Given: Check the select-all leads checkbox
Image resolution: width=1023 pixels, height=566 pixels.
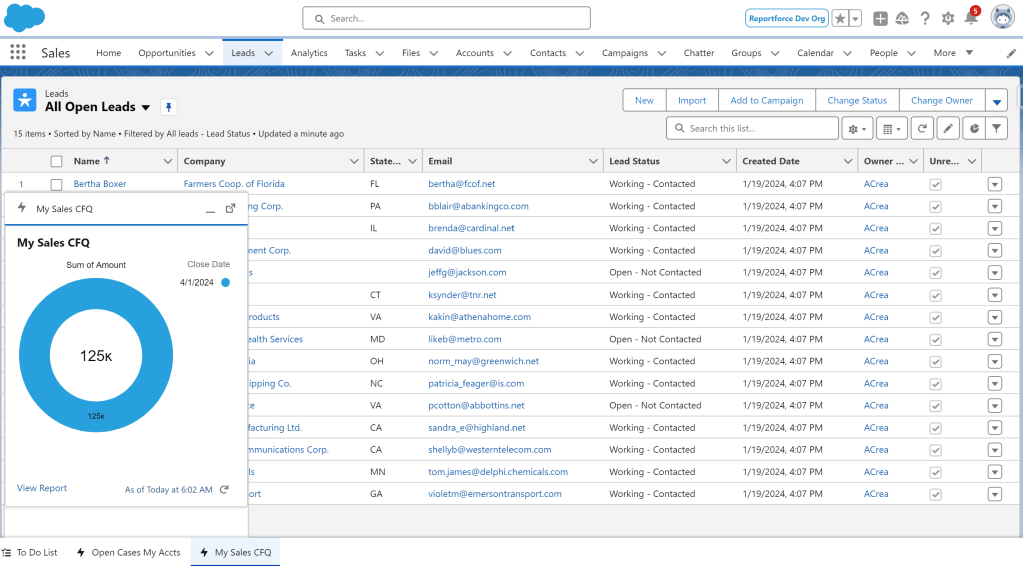Looking at the screenshot, I should tap(57, 161).
